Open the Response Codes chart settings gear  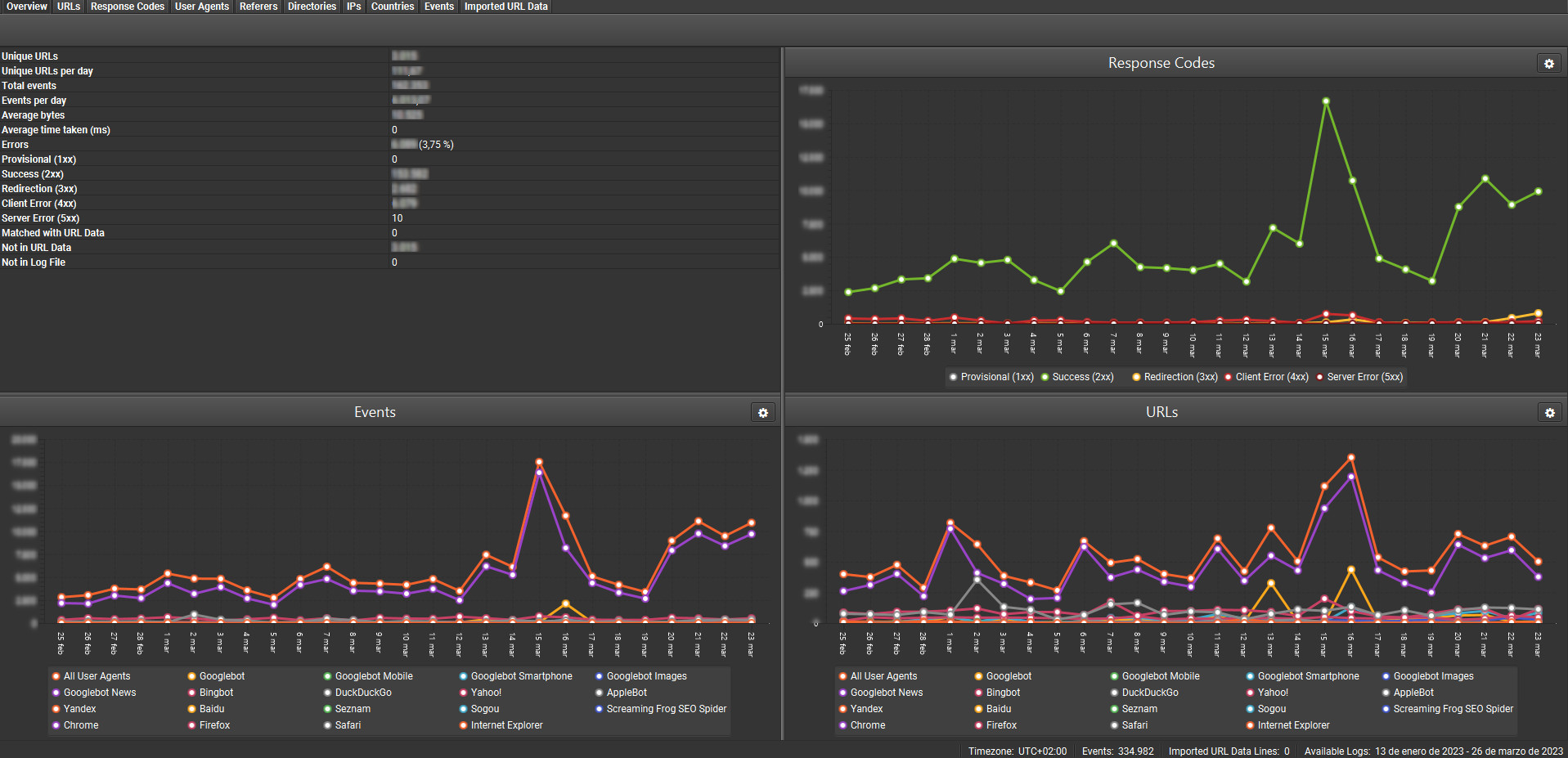1548,63
